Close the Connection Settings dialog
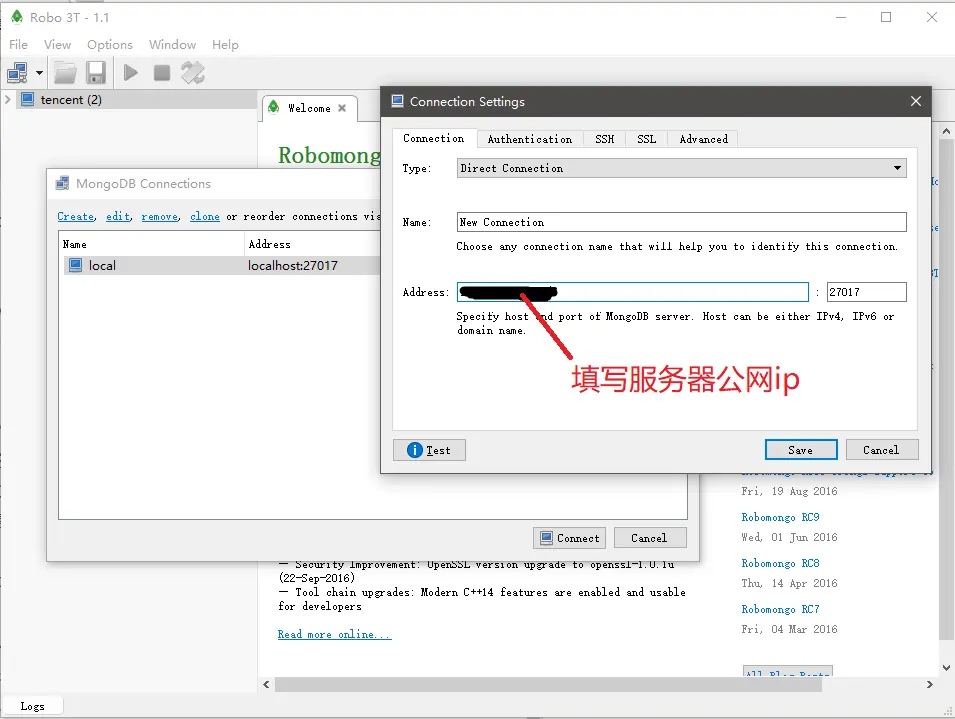This screenshot has width=955, height=719. tap(915, 101)
